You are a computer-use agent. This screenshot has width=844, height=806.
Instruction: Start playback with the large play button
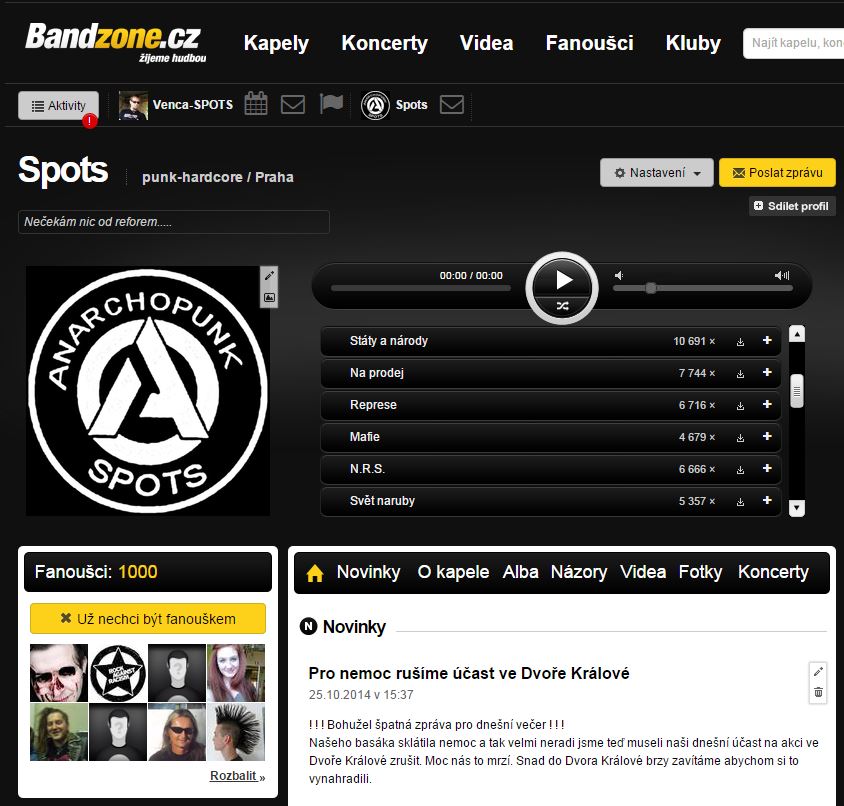point(562,280)
